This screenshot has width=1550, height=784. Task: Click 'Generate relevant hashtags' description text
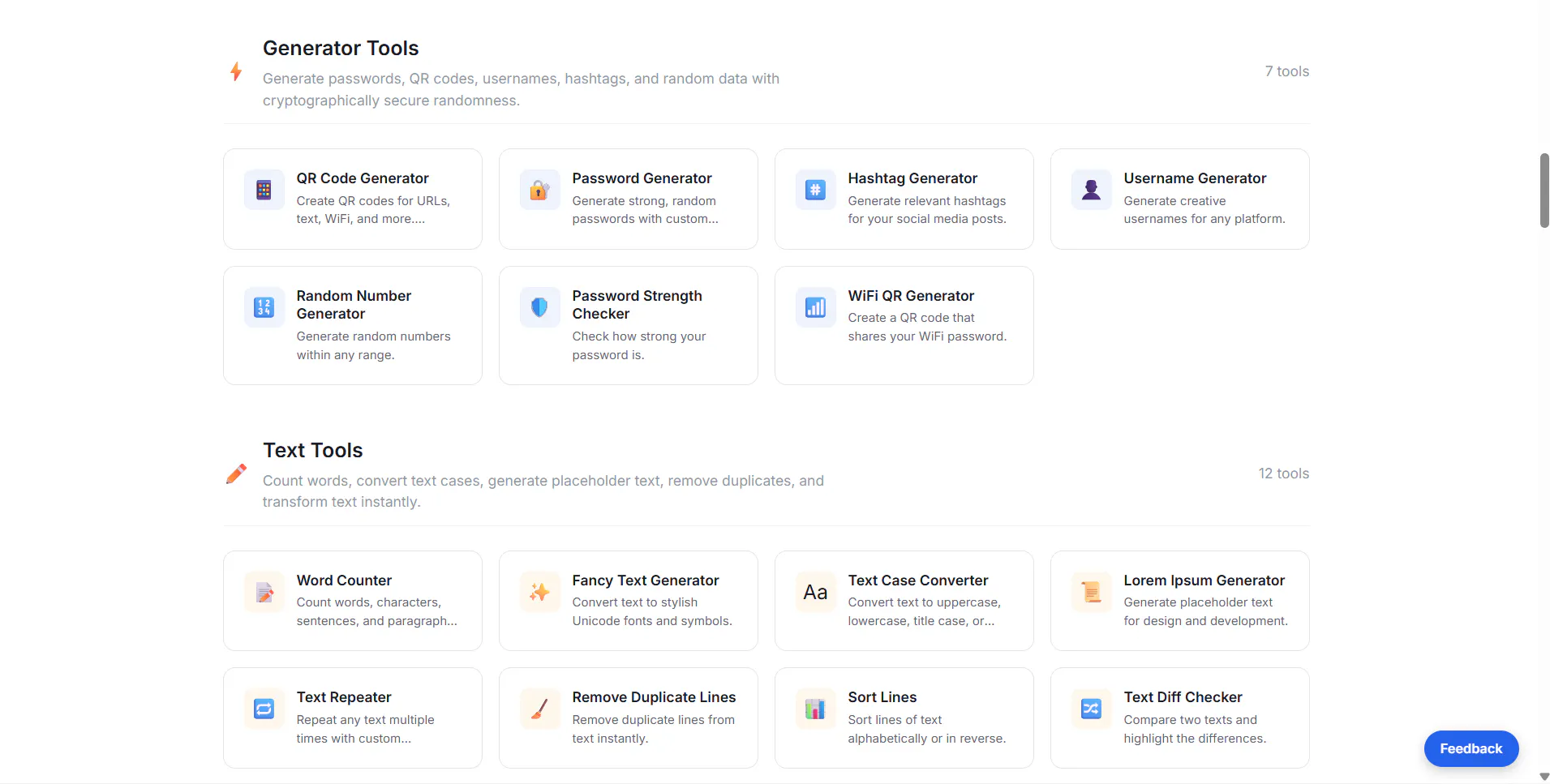pos(927,210)
